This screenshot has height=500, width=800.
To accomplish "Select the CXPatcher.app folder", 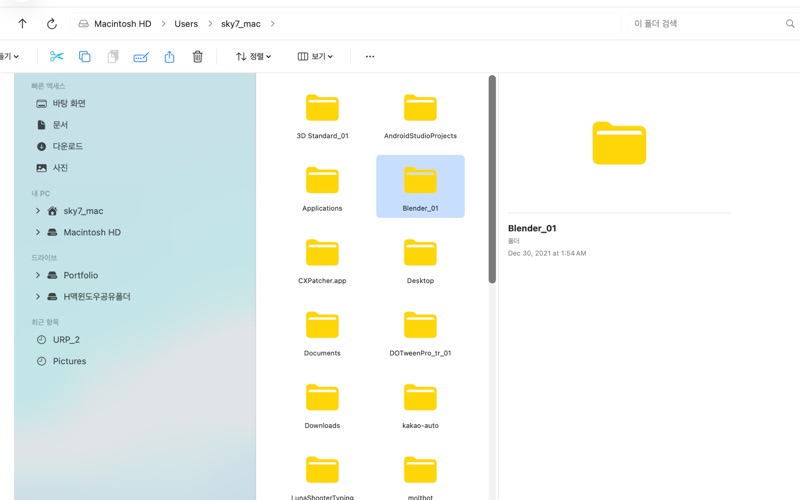I will point(322,260).
